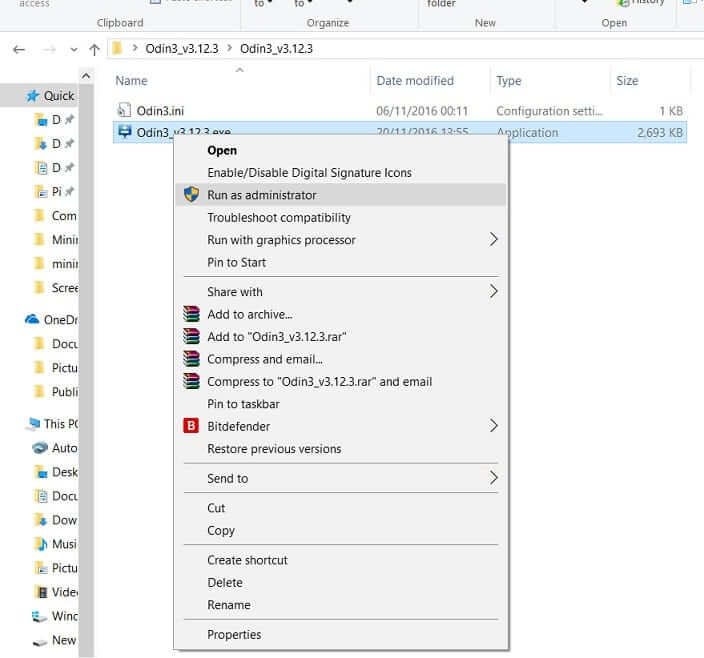This screenshot has height=658, width=704.
Task: Click Odin3_v3.12.3 parent folder in address bar
Action: point(181,49)
